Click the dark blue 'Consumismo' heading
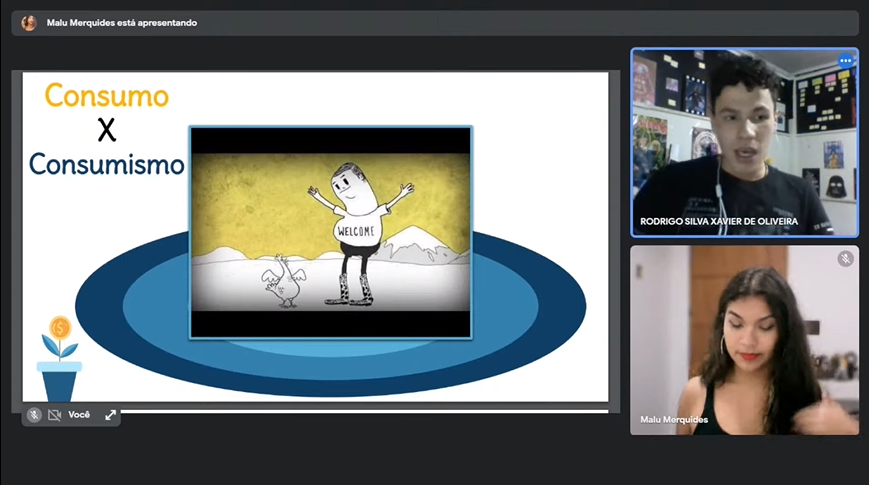The image size is (869, 485). tap(106, 164)
